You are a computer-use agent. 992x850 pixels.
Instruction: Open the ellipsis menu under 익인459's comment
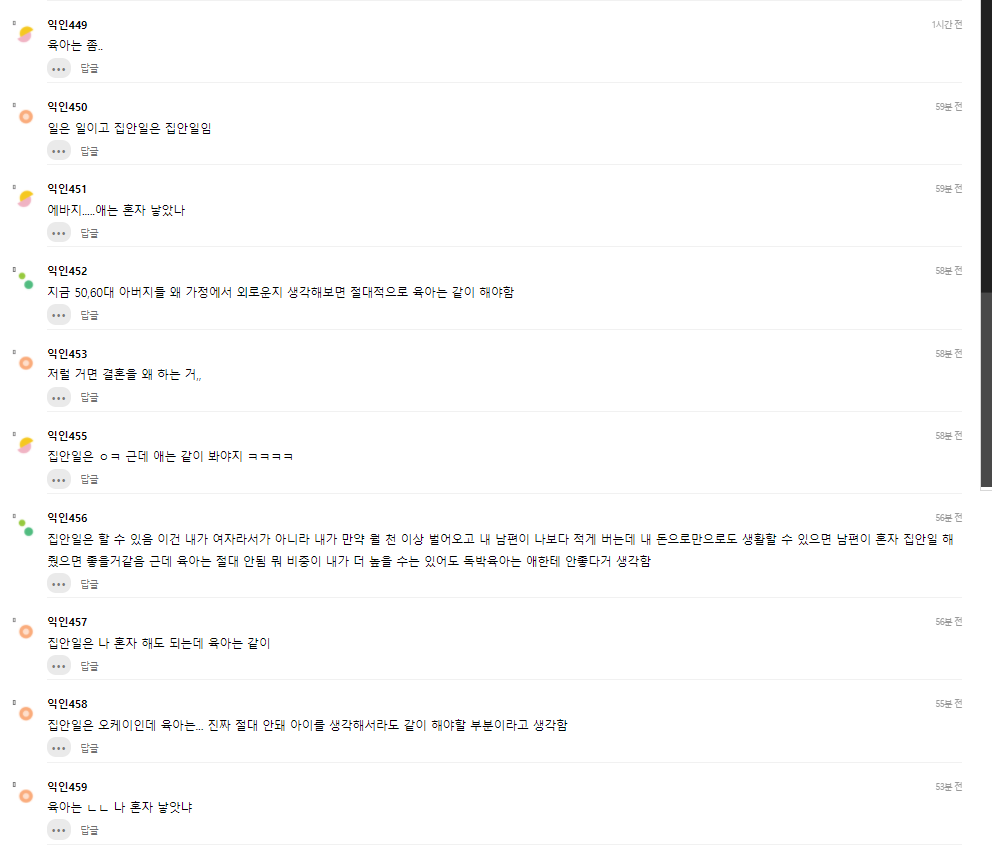(x=59, y=830)
